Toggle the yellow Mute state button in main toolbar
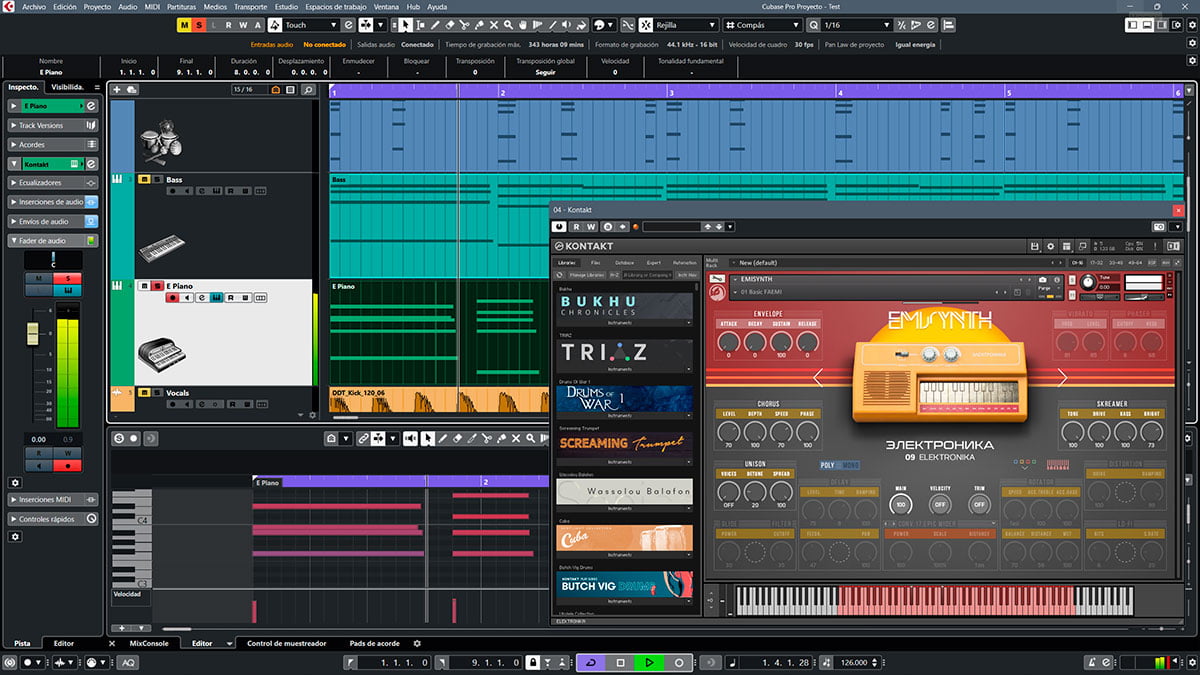The image size is (1200, 675). 186,24
